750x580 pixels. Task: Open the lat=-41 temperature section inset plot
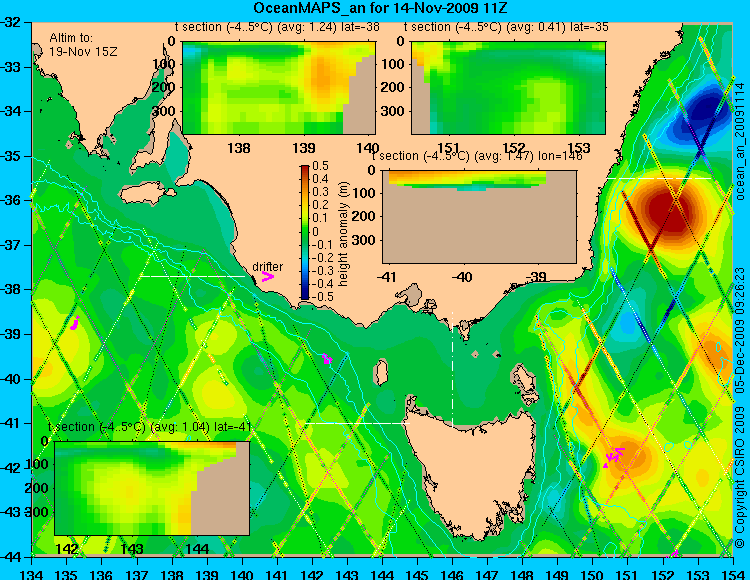tap(152, 488)
